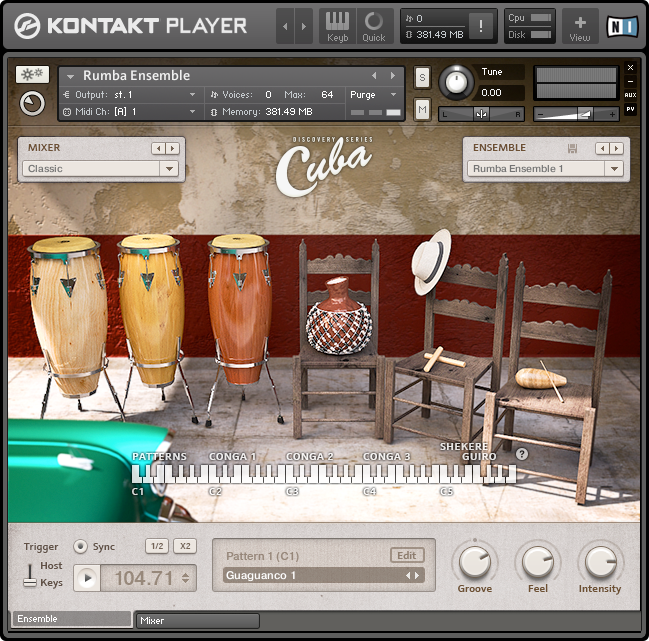Enable the Sync radio button
Viewport: 649px width, 641px height.
coord(80,547)
